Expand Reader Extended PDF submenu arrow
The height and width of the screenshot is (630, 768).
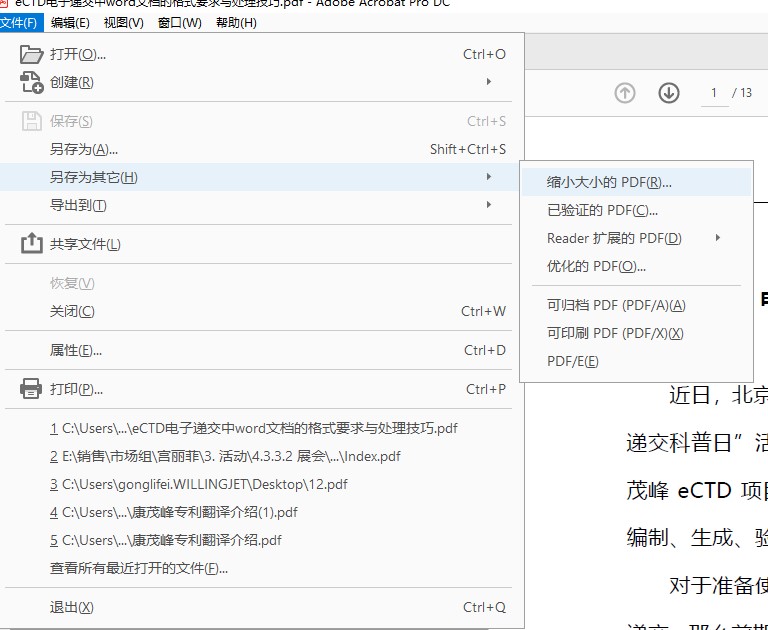point(718,238)
